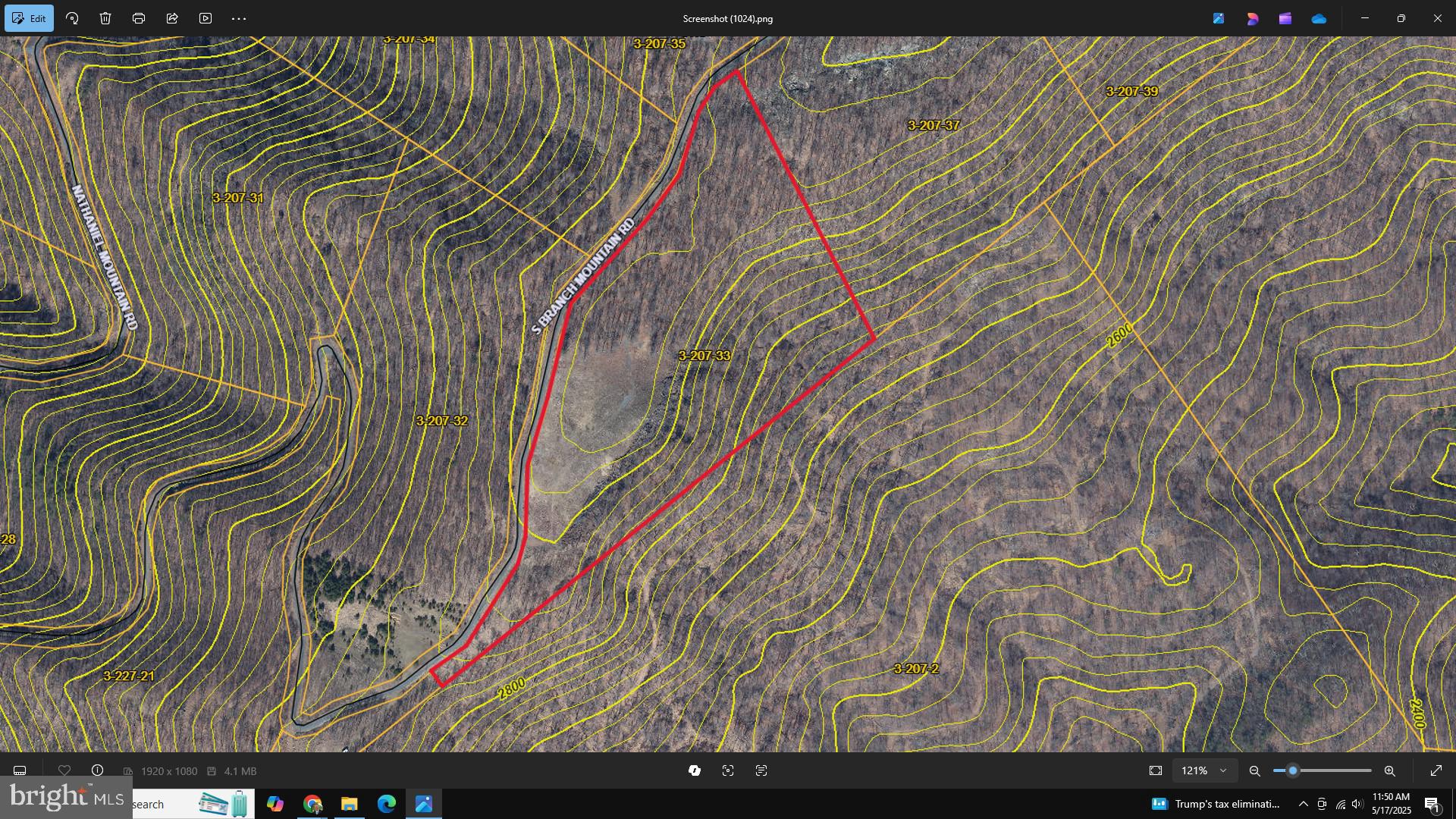Screen dimensions: 1456x819
Task: Print the image with the printer icon
Action: point(139,18)
